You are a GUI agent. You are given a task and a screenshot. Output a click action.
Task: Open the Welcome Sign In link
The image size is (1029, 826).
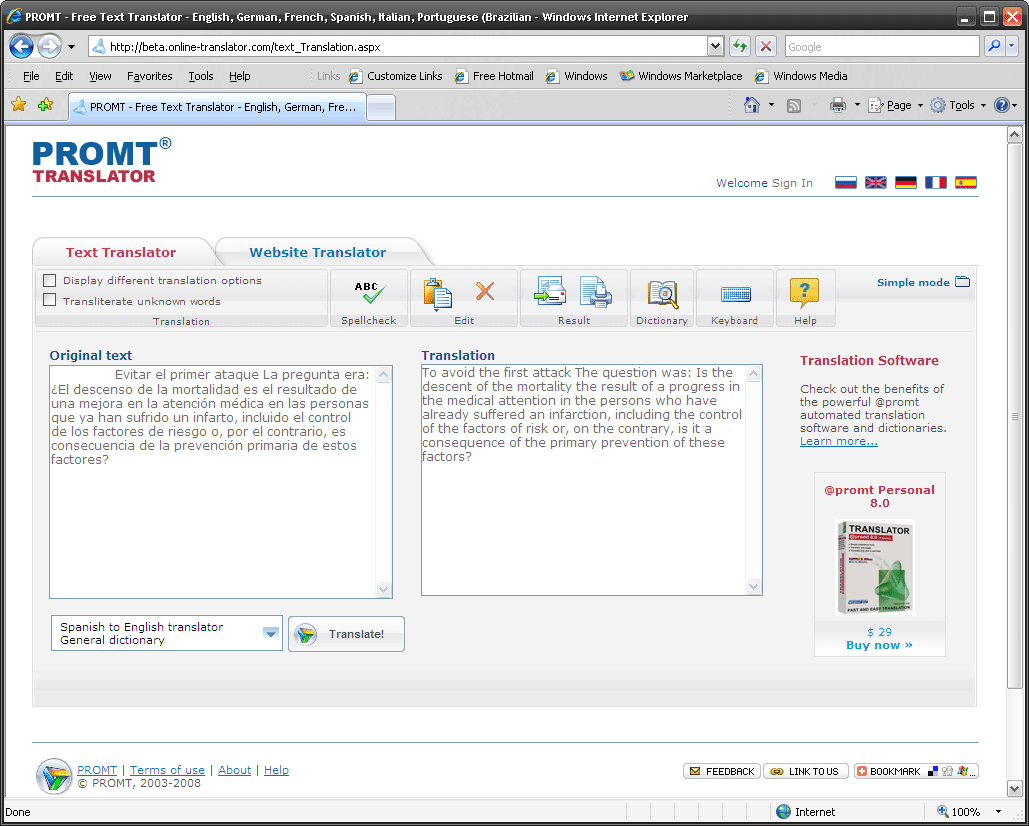[x=764, y=183]
